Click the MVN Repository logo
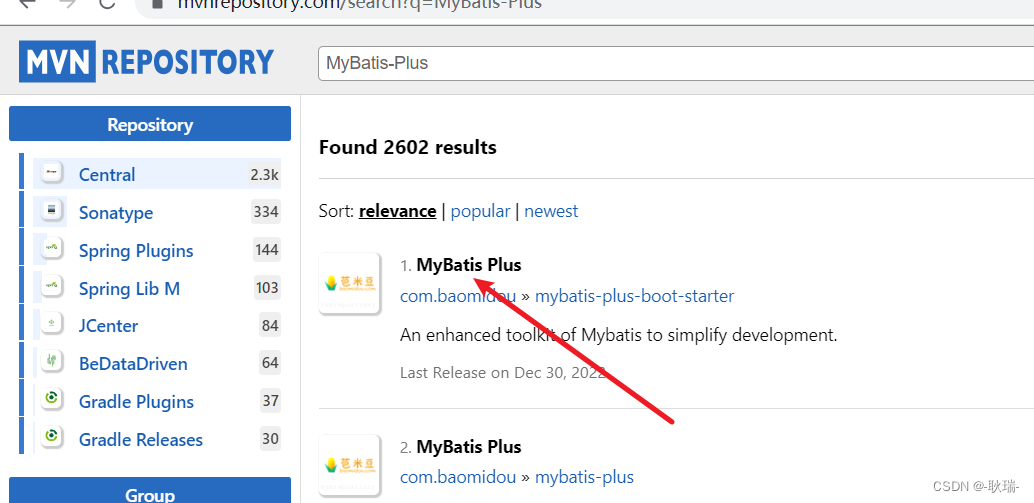Image resolution: width=1034 pixels, height=503 pixels. [x=146, y=61]
